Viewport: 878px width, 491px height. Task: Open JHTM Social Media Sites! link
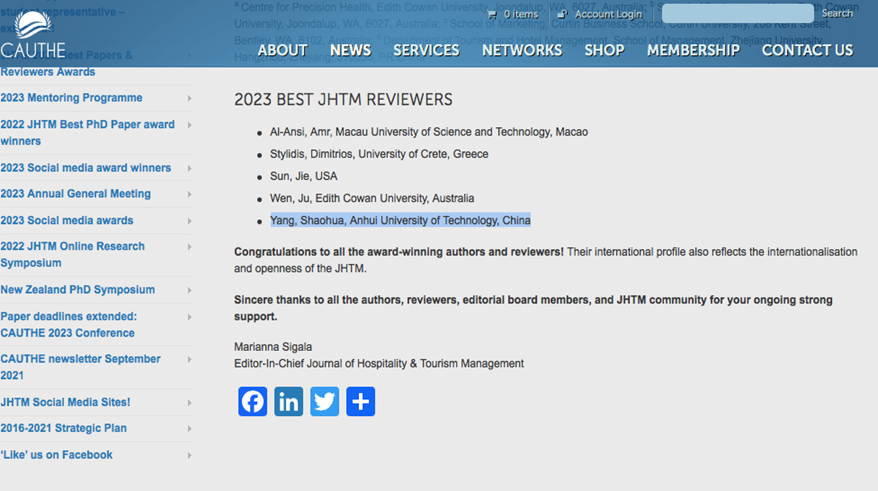65,403
